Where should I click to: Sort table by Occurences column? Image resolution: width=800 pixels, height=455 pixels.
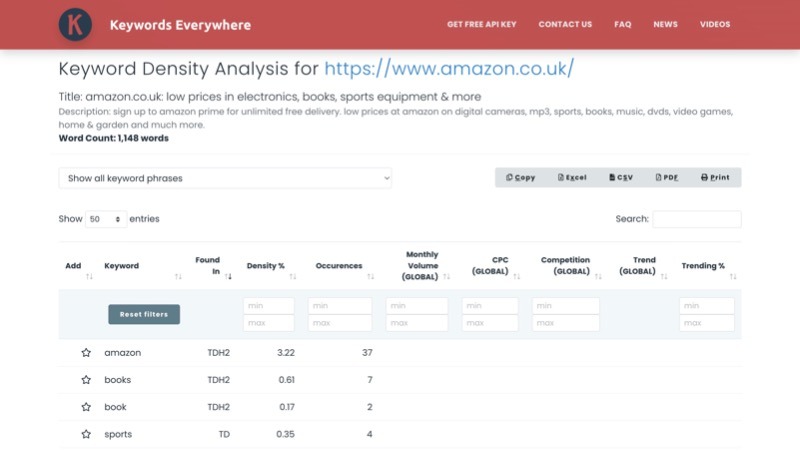pos(370,276)
